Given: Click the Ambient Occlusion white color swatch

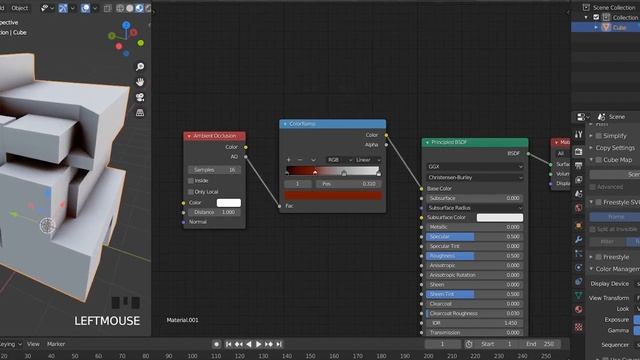Looking at the screenshot, I should coord(229,202).
